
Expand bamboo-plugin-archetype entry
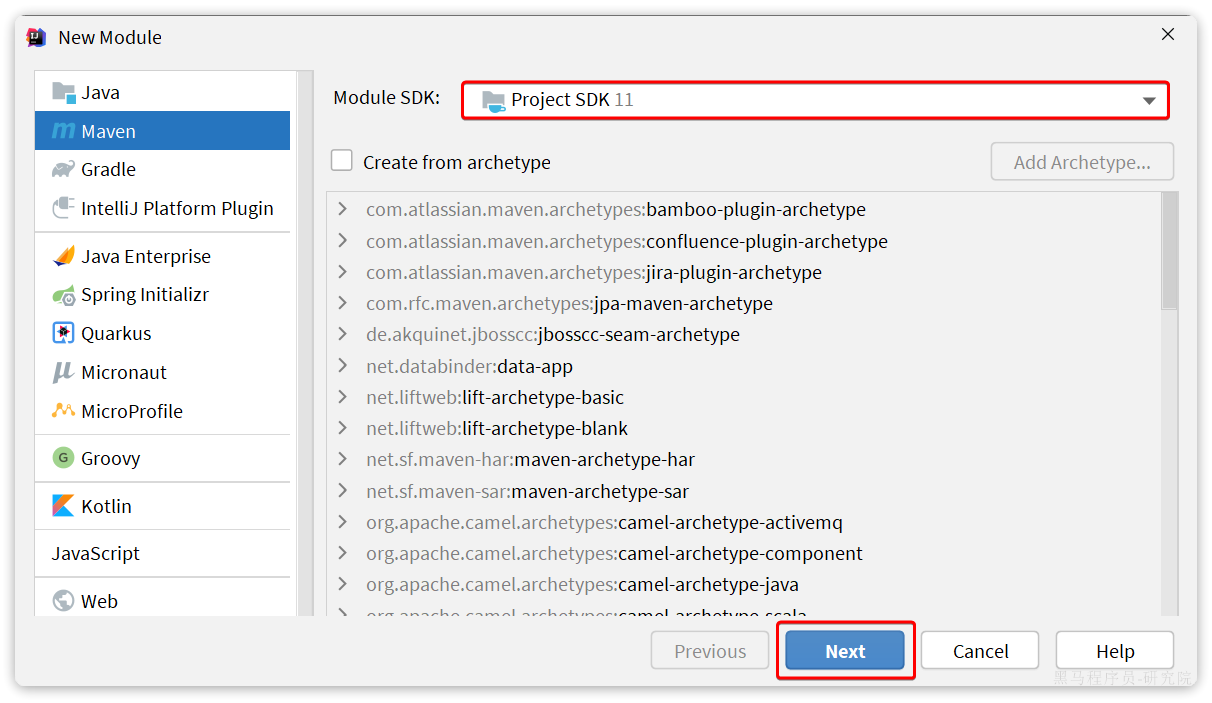[x=343, y=209]
